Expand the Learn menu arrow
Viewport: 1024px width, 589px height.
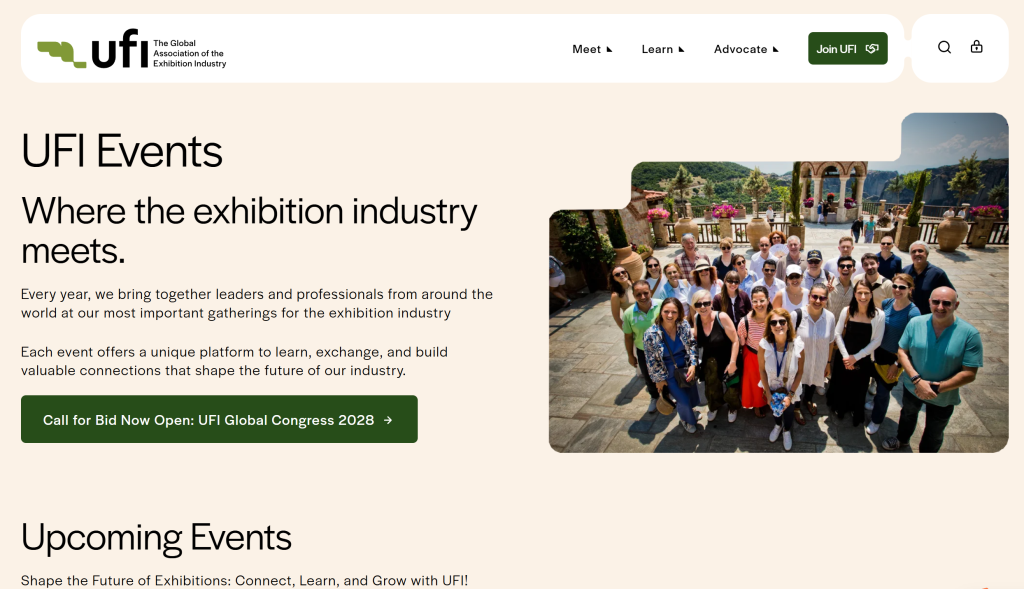pyautogui.click(x=681, y=49)
